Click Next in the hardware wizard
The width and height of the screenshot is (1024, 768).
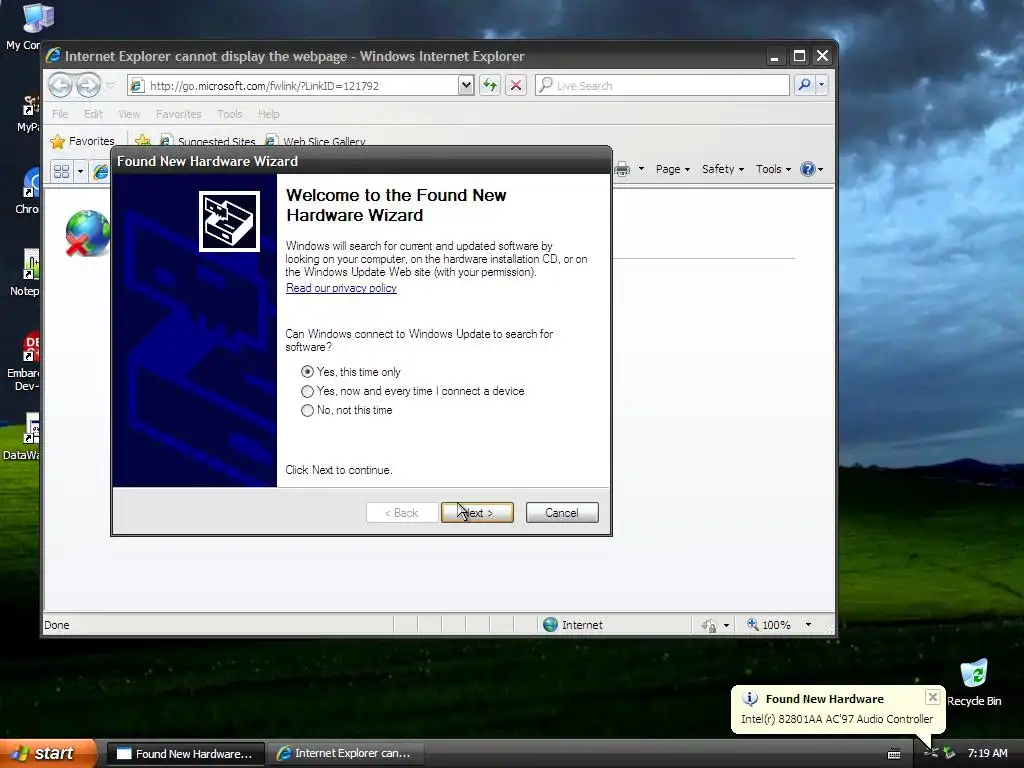point(477,513)
